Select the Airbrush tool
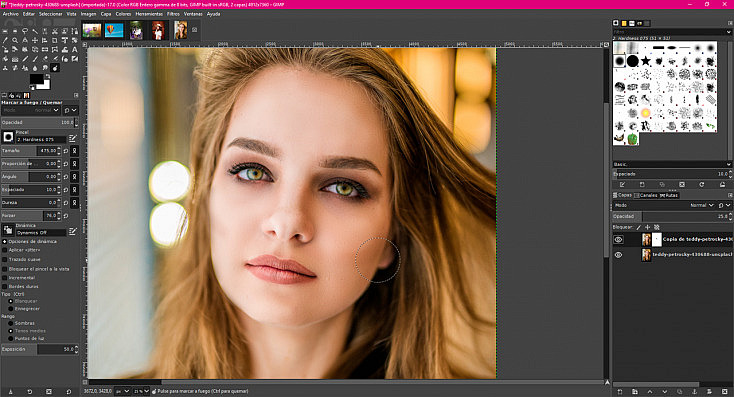The image size is (734, 397). 55,59
